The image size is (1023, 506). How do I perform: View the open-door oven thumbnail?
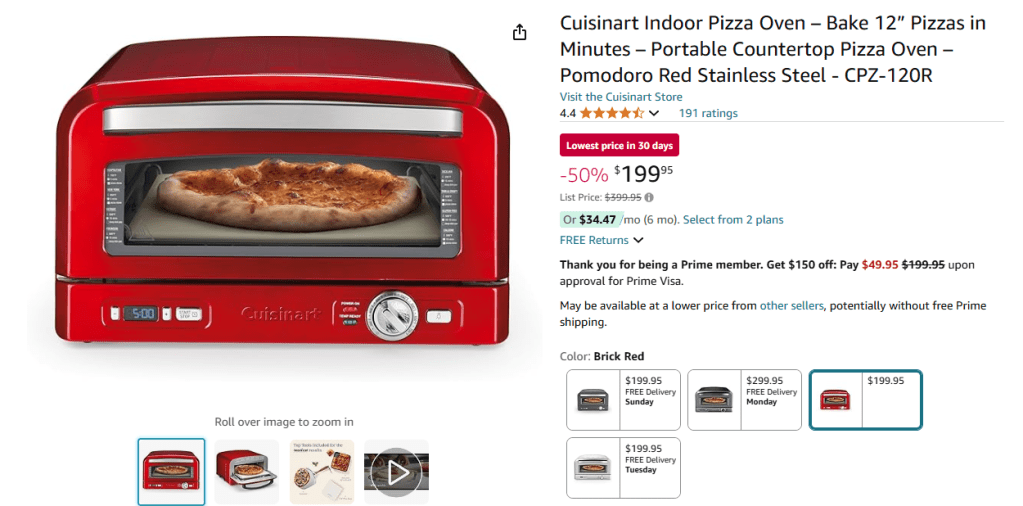point(246,471)
